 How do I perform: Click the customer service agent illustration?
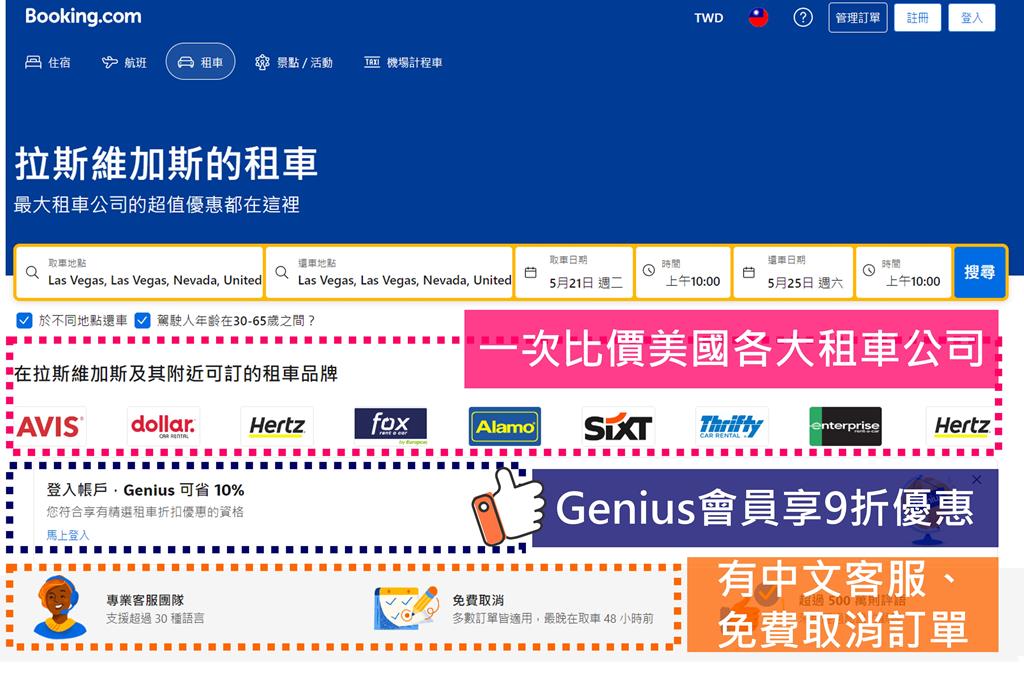click(x=59, y=607)
